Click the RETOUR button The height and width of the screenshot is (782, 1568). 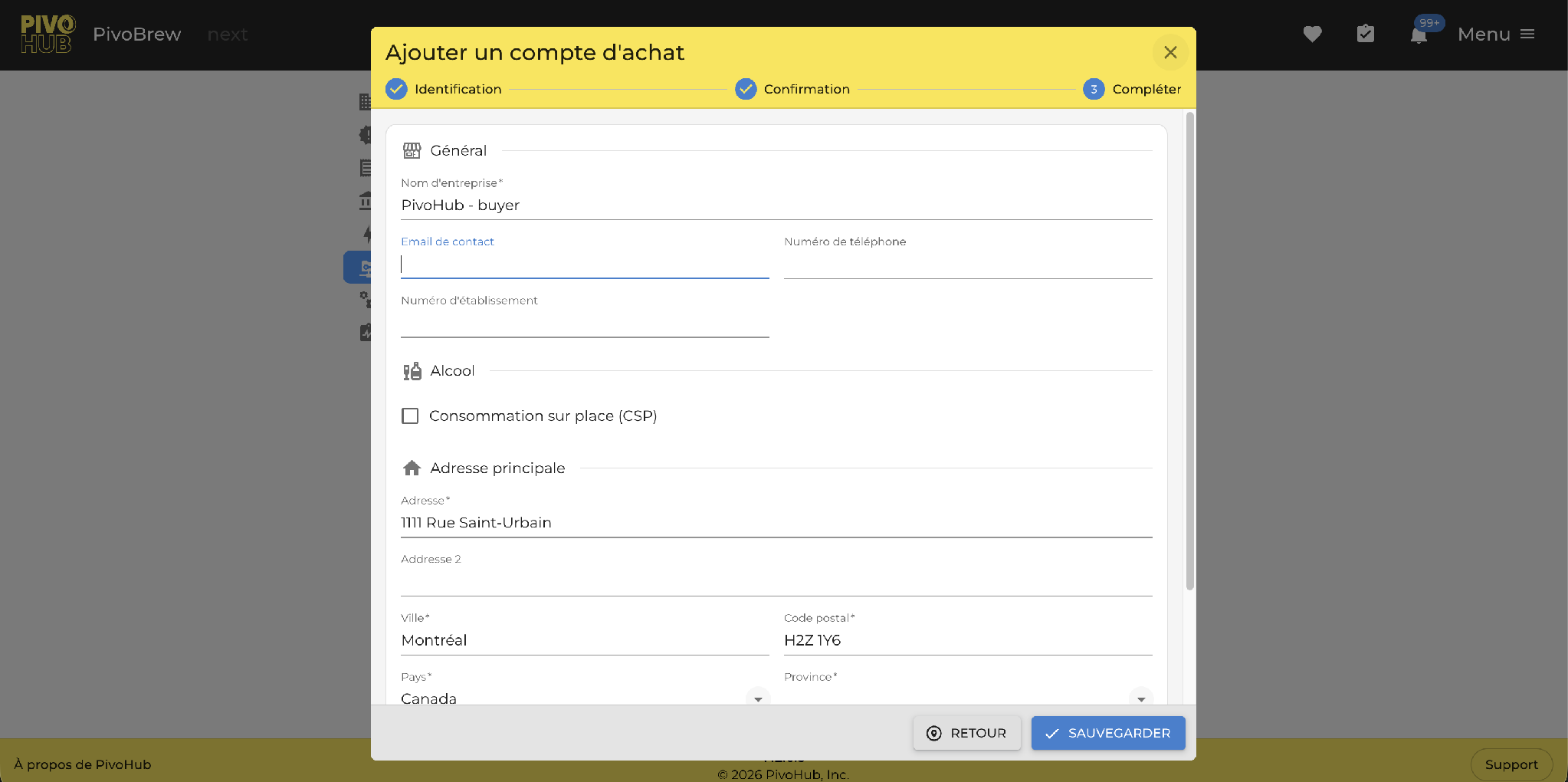click(966, 733)
